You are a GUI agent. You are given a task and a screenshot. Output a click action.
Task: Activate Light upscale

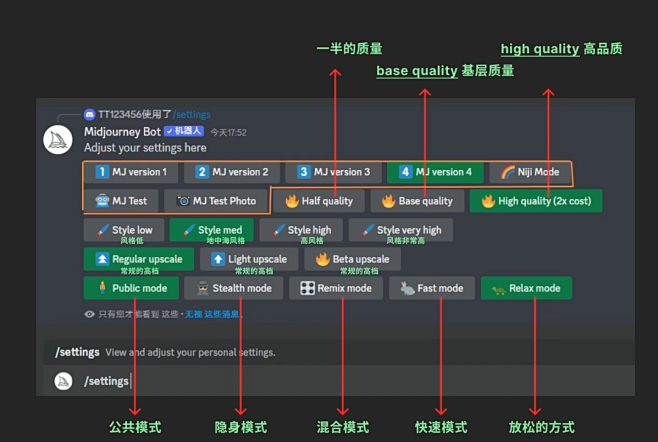[249, 259]
